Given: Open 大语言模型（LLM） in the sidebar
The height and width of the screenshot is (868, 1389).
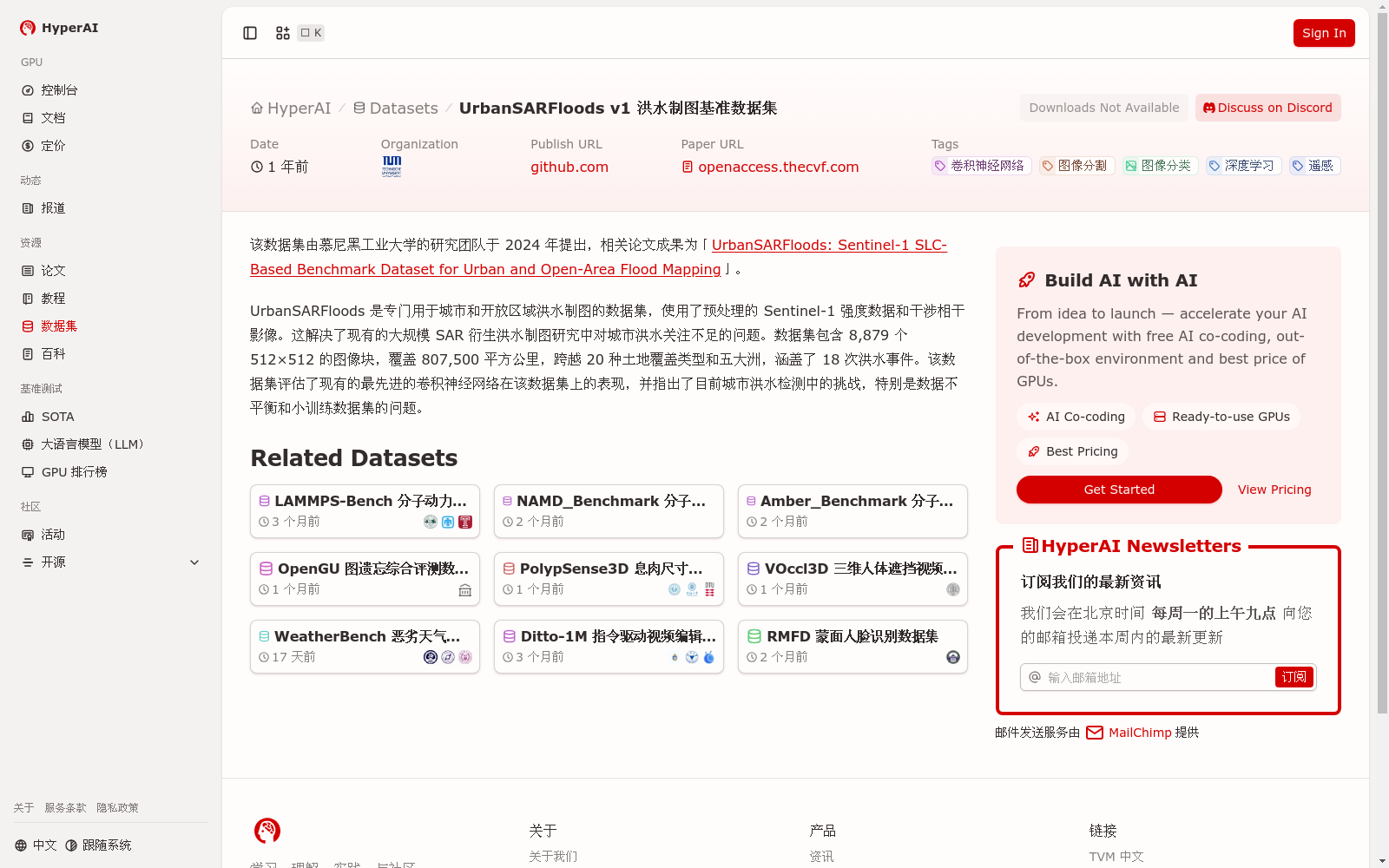Looking at the screenshot, I should pyautogui.click(x=110, y=444).
